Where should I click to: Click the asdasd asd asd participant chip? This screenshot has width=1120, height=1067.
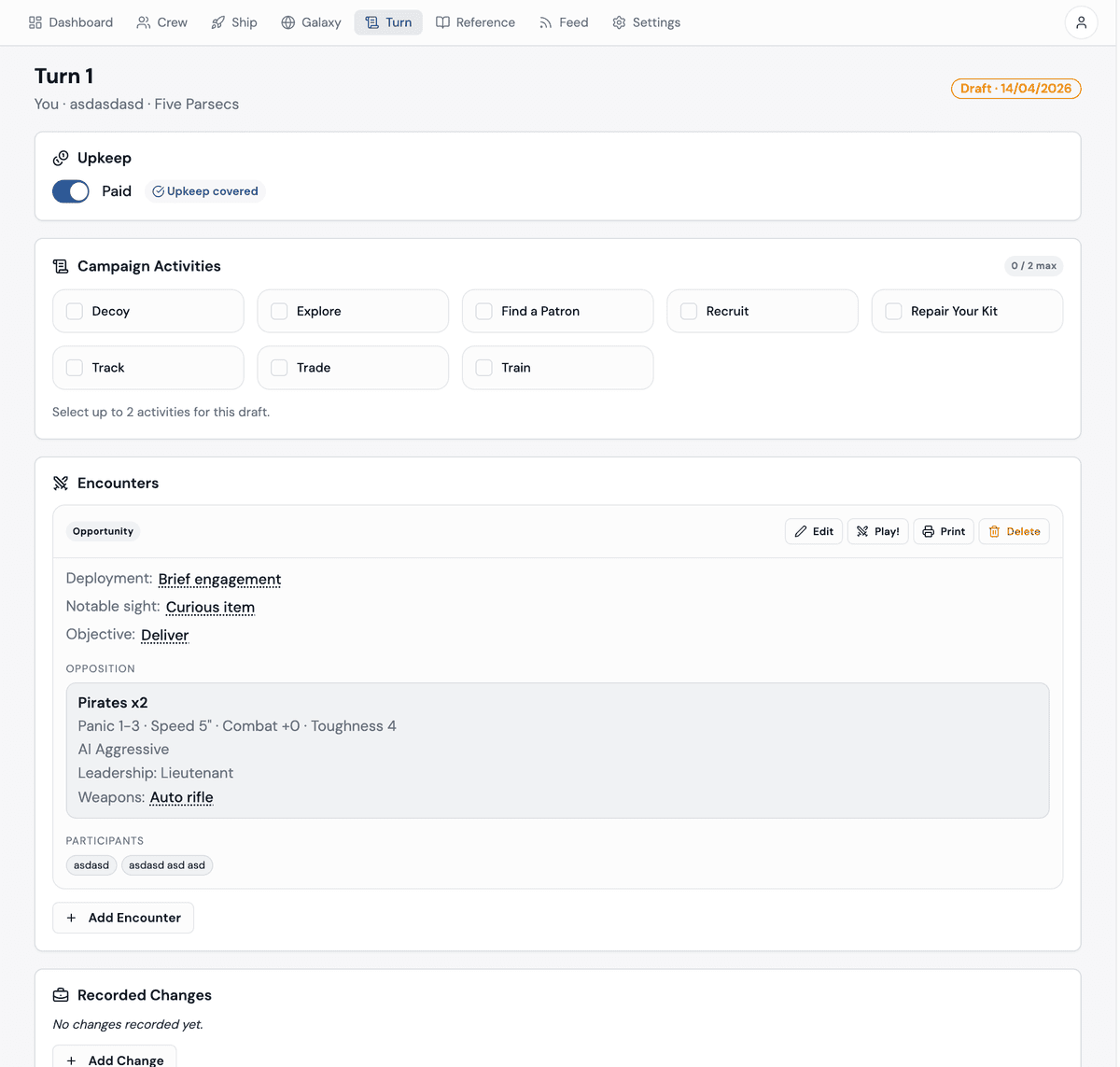pyautogui.click(x=167, y=865)
